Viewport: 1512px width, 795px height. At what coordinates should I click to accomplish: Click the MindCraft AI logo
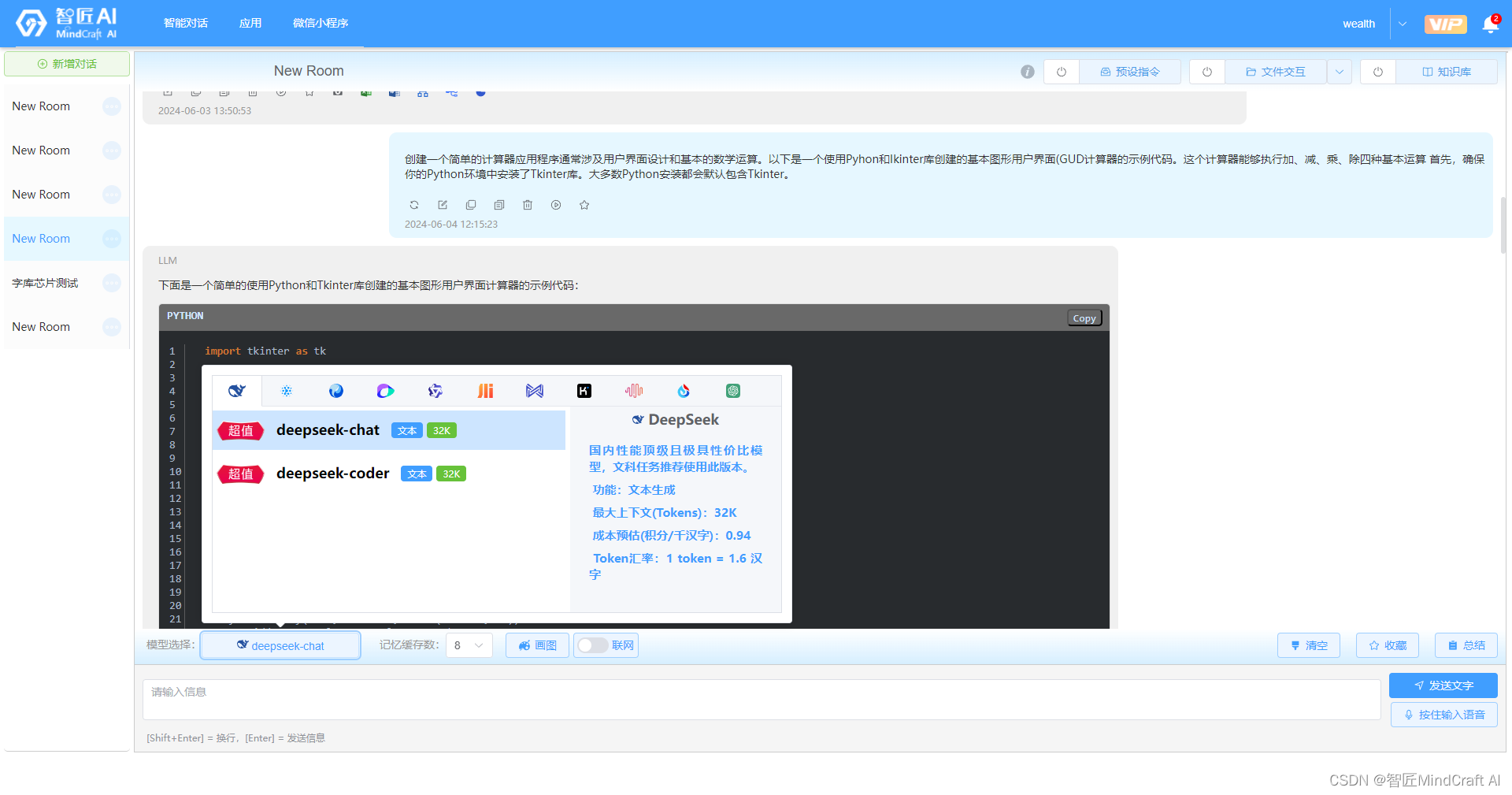(x=67, y=24)
